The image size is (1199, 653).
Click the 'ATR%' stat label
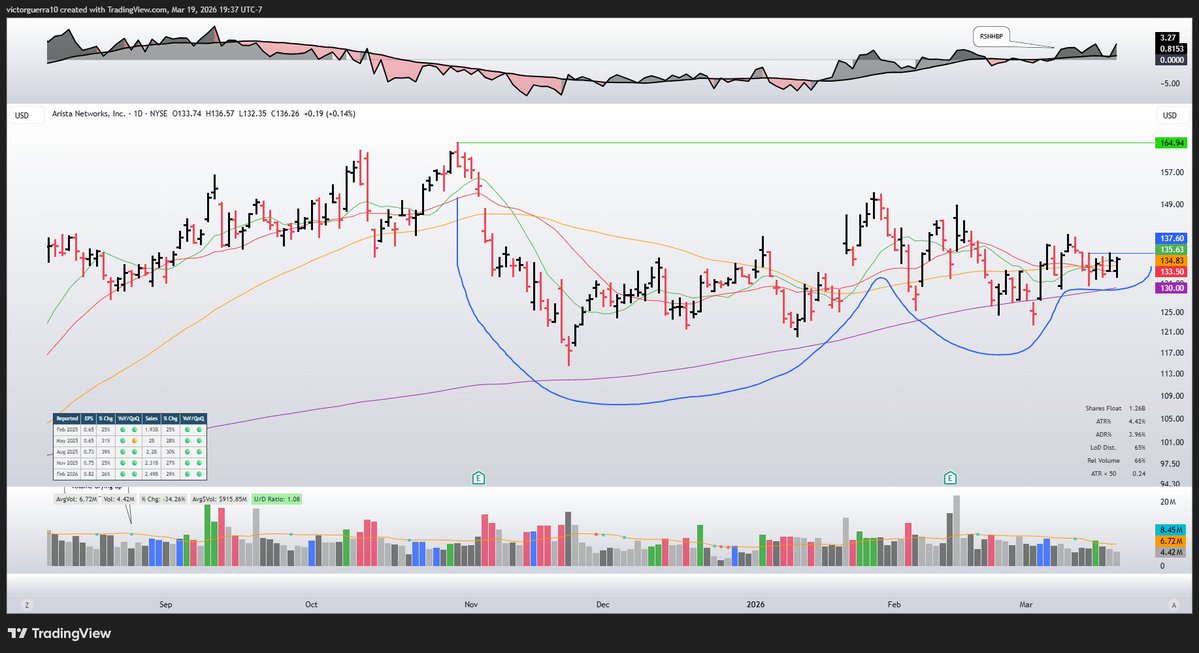[x=1103, y=421]
